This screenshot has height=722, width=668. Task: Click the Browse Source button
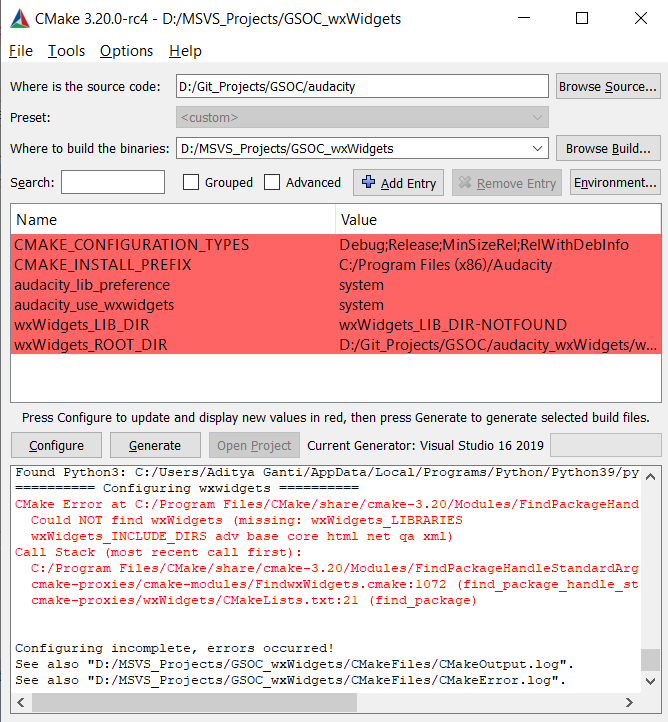pos(608,86)
